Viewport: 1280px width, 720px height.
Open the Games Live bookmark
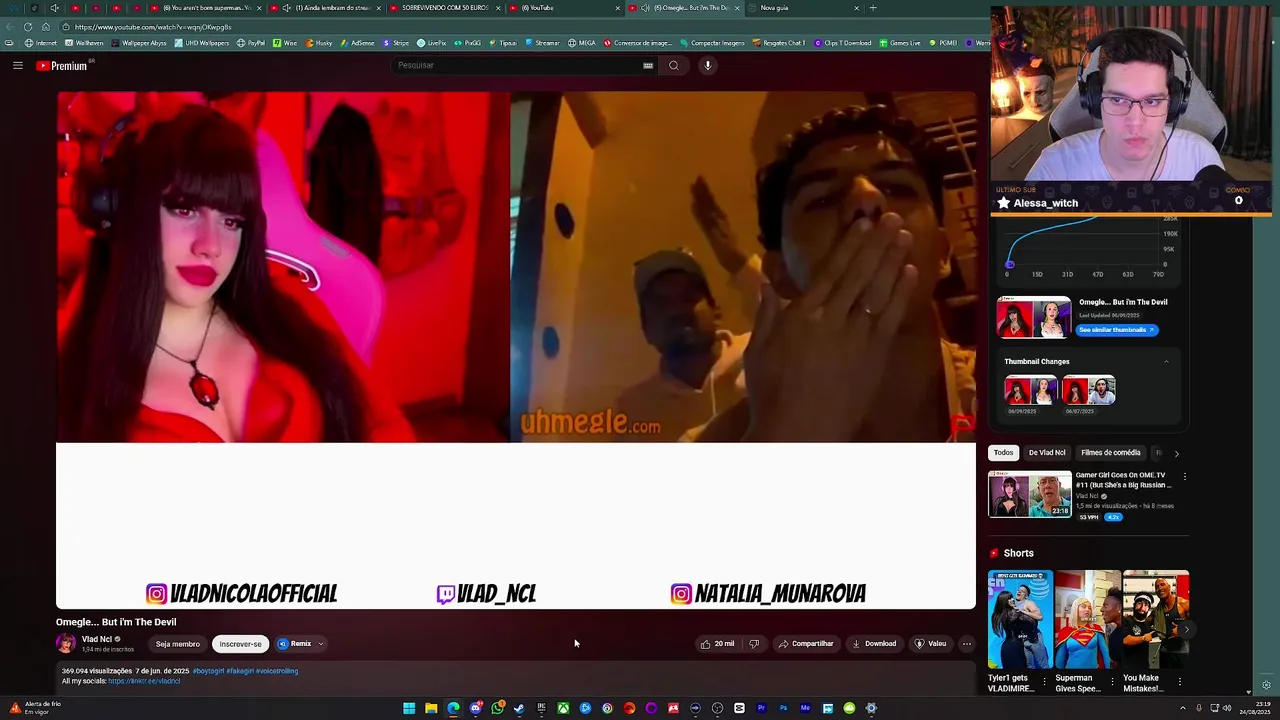[900, 43]
